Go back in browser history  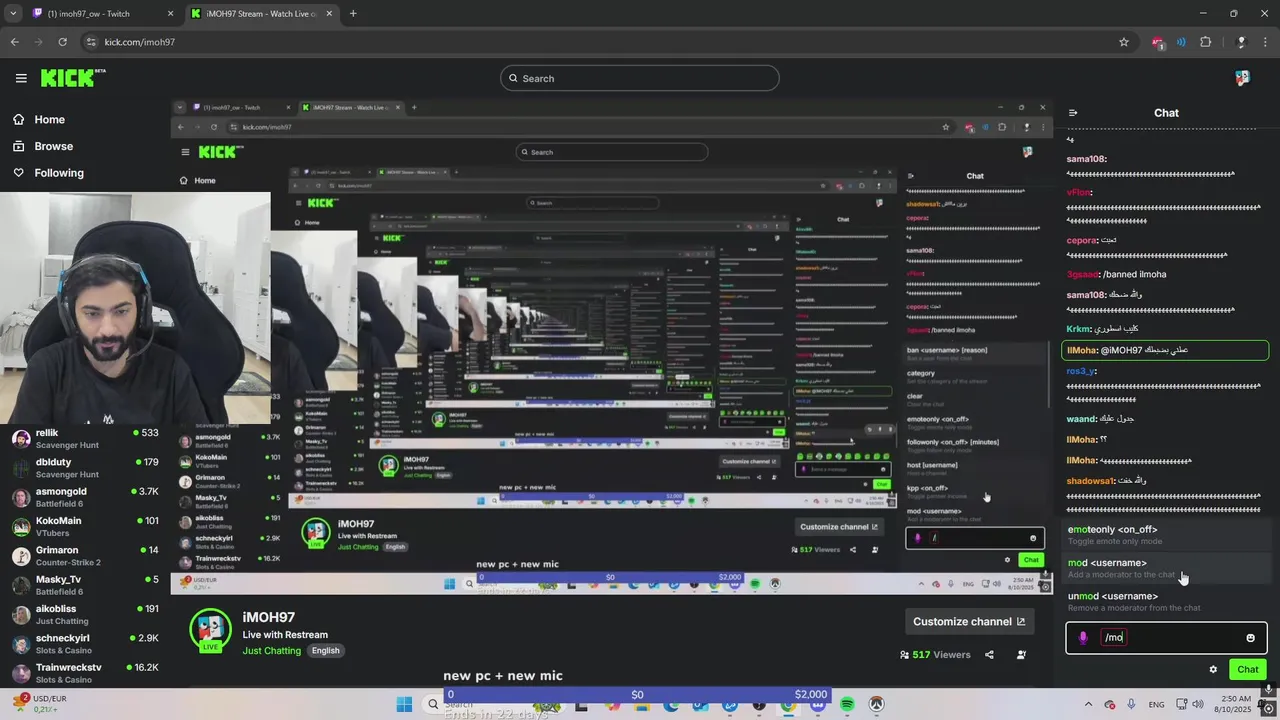(14, 42)
